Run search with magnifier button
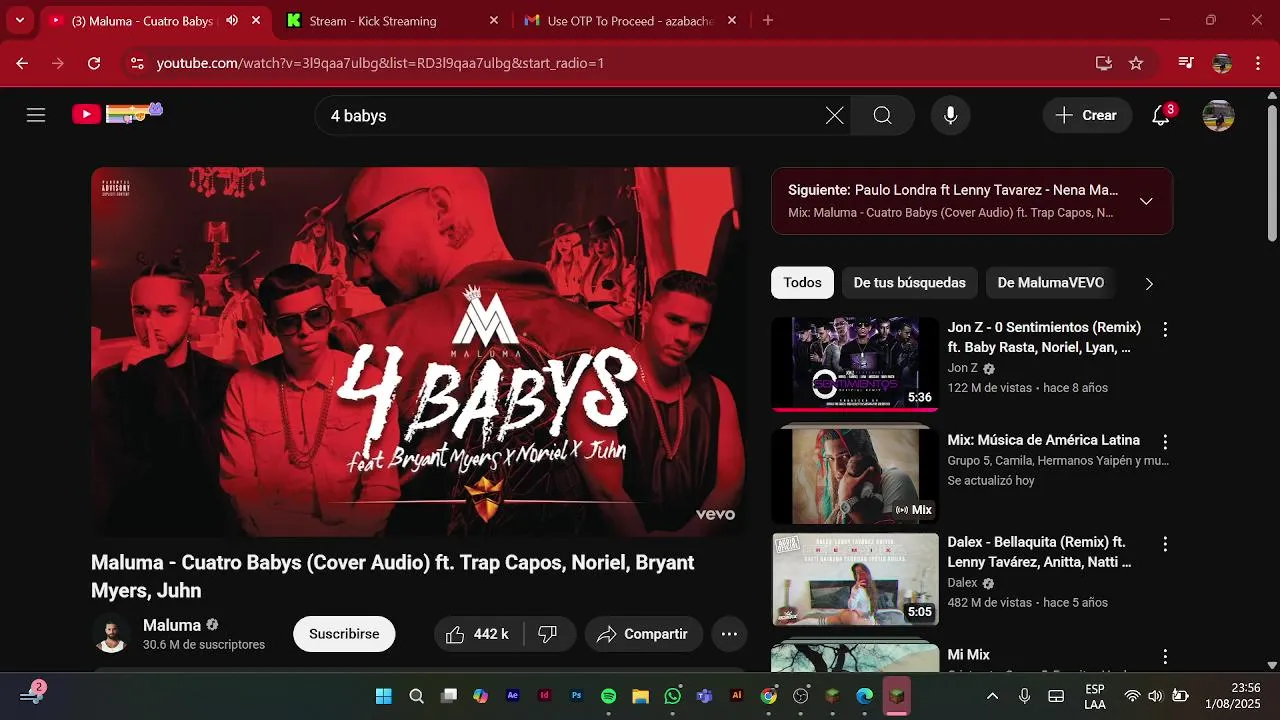The height and width of the screenshot is (720, 1280). click(882, 116)
